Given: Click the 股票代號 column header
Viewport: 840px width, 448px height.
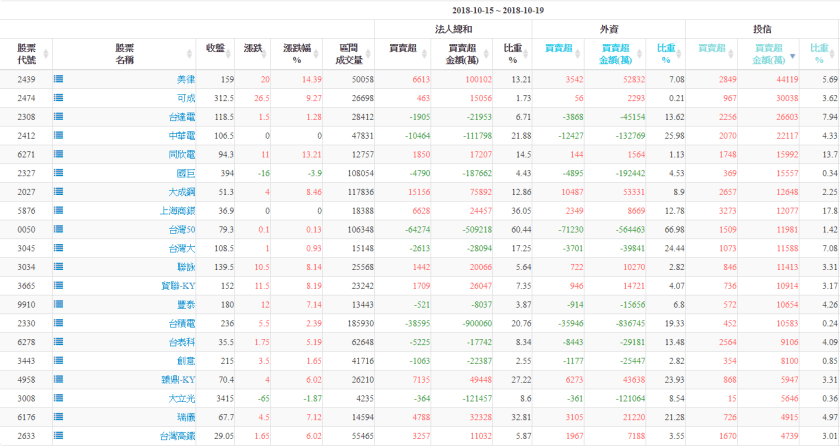Looking at the screenshot, I should [x=26, y=54].
